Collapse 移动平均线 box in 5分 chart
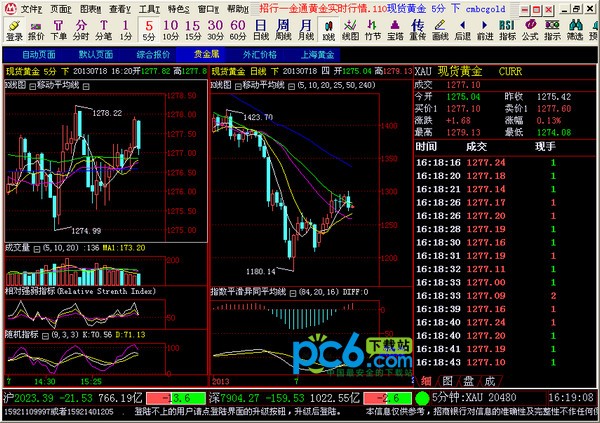The image size is (600, 423). (x=86, y=86)
